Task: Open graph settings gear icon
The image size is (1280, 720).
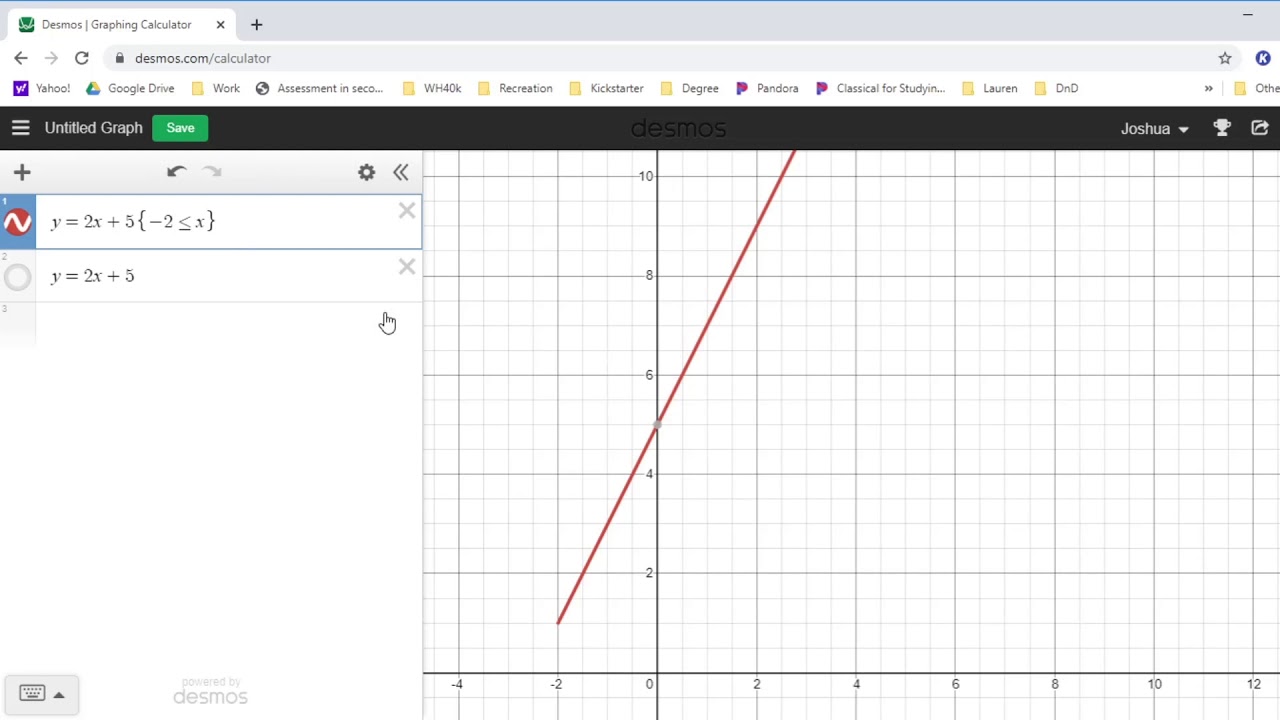Action: tap(367, 172)
